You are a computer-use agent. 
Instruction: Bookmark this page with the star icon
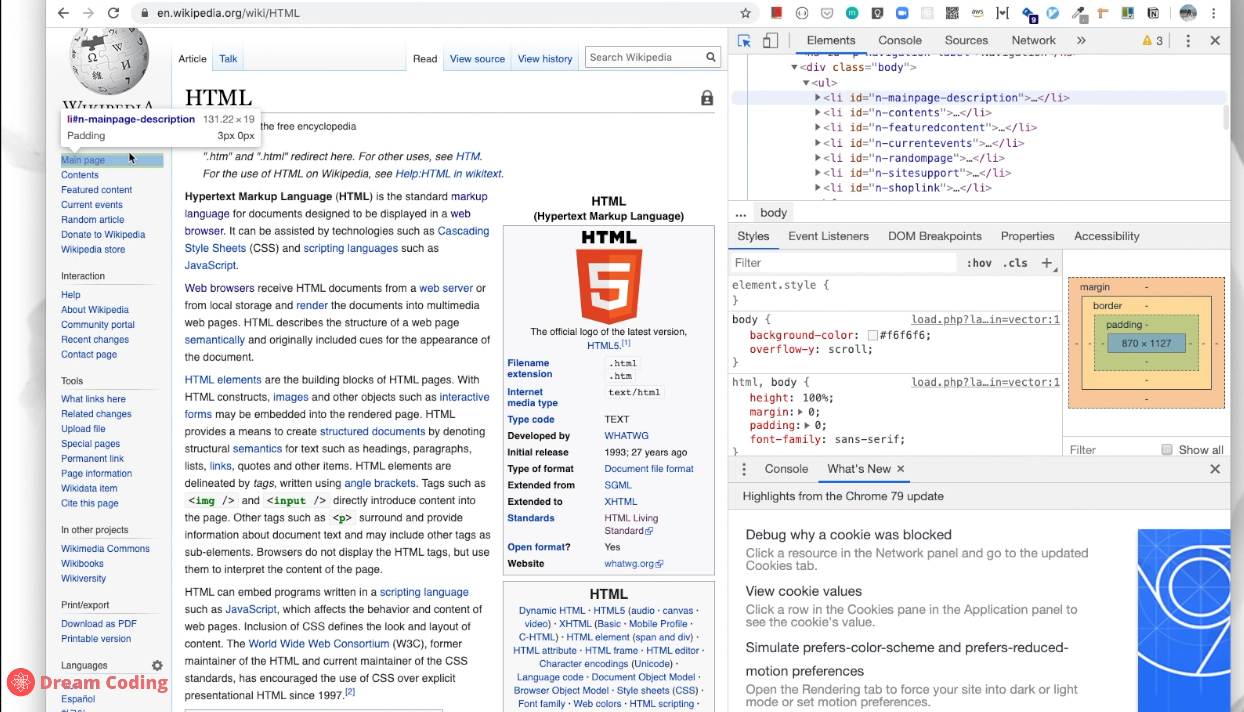click(x=745, y=13)
